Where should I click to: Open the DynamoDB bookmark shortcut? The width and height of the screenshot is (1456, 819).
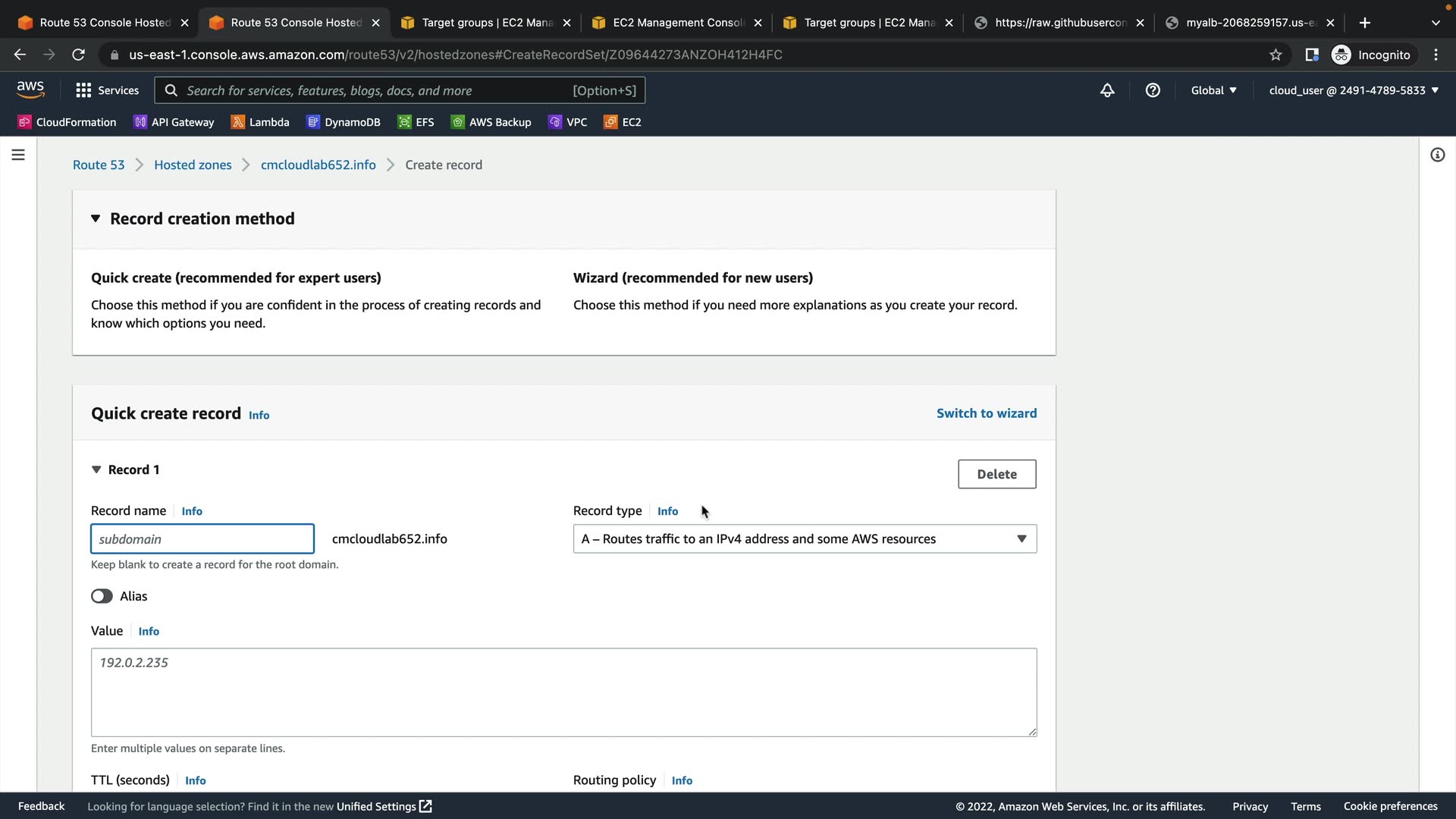coord(344,122)
